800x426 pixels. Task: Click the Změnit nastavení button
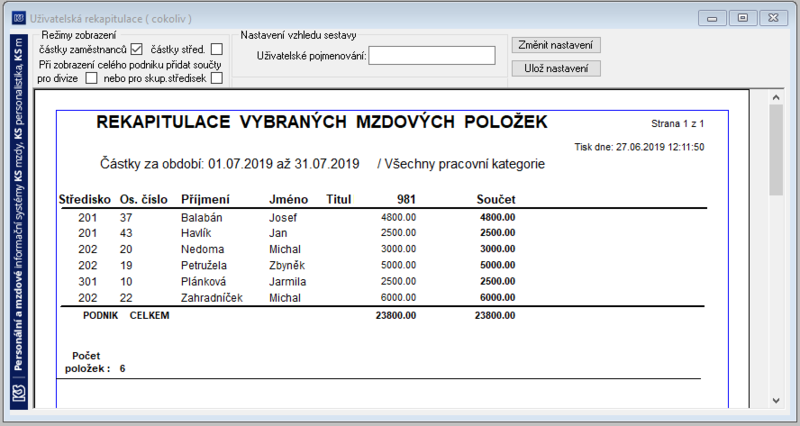click(556, 45)
